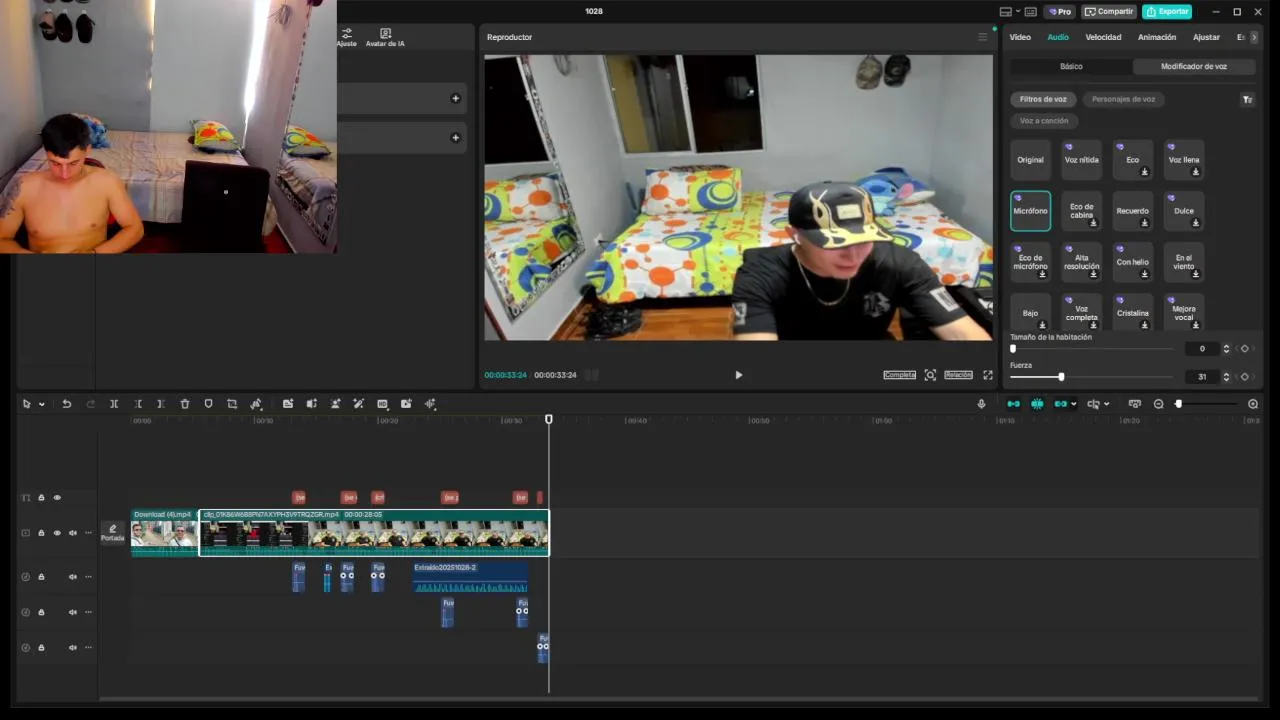This screenshot has height=720, width=1280.
Task: Open the preview axis dropdown arrow
Action: (1106, 404)
